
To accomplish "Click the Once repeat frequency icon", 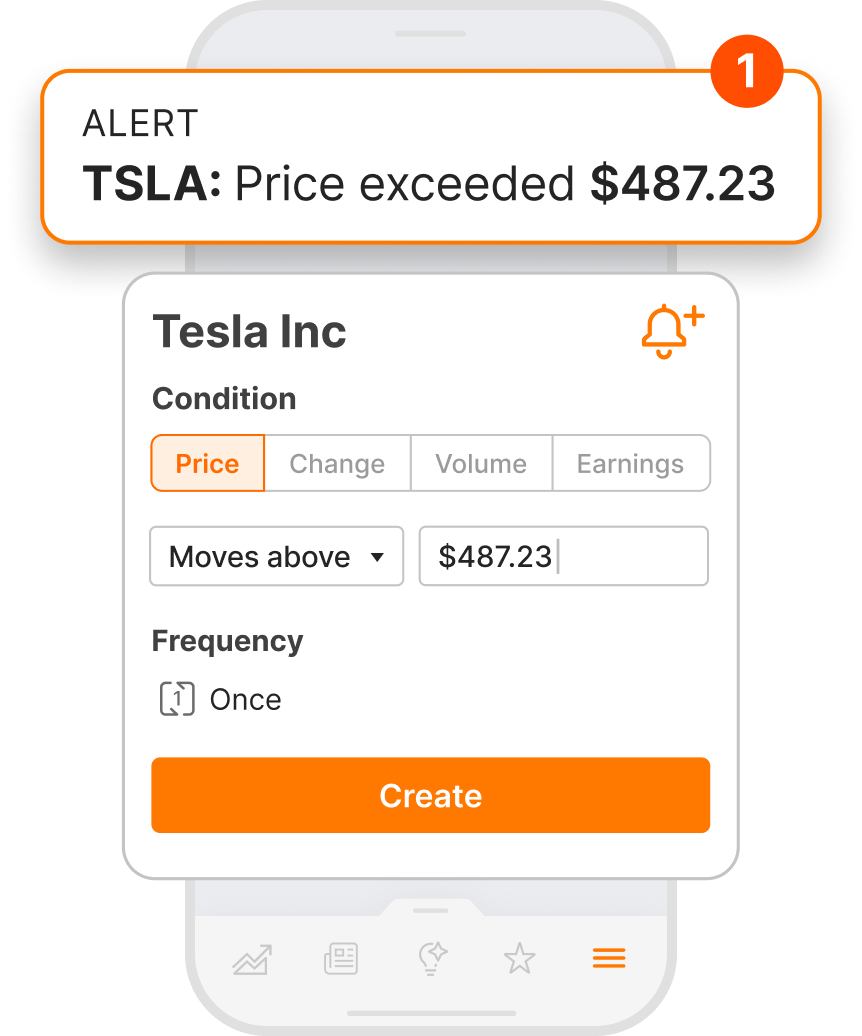I will pyautogui.click(x=176, y=699).
